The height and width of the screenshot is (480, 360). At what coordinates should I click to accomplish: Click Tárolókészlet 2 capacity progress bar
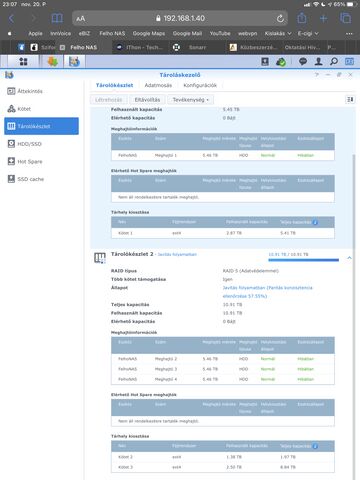[303, 260]
